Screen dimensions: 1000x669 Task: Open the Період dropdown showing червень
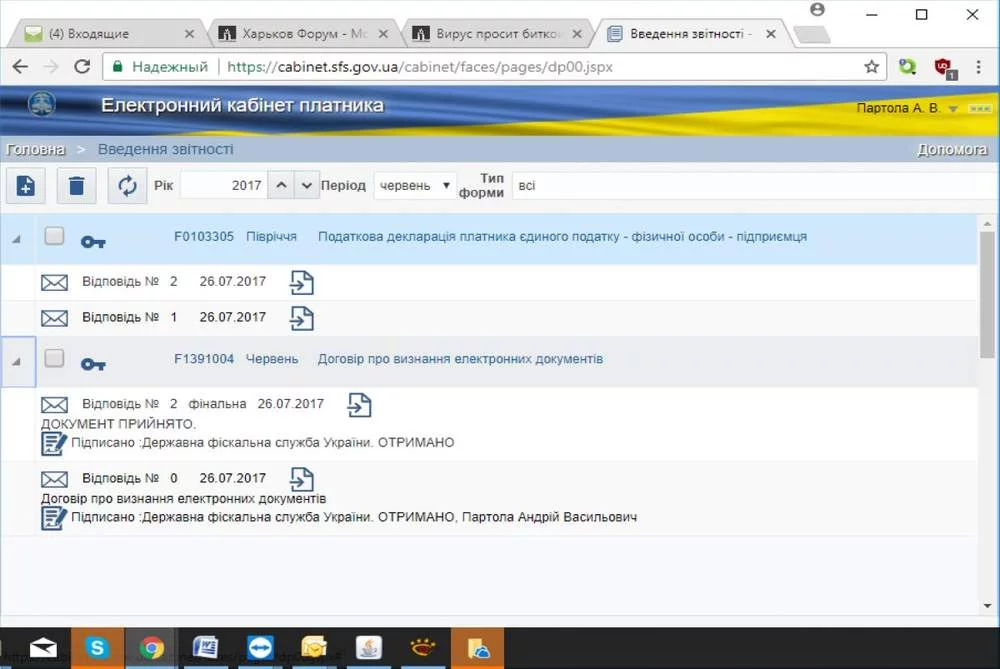point(415,186)
